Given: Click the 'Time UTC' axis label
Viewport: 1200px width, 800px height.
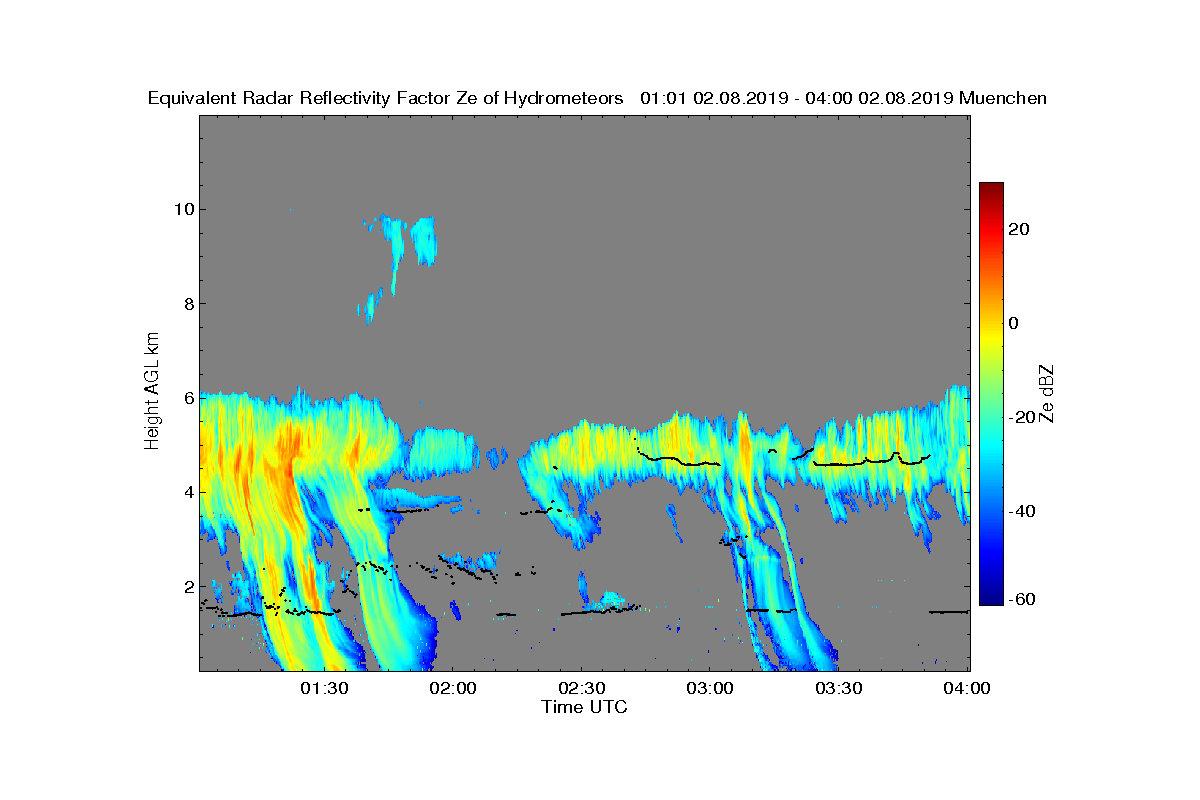Looking at the screenshot, I should point(585,707).
